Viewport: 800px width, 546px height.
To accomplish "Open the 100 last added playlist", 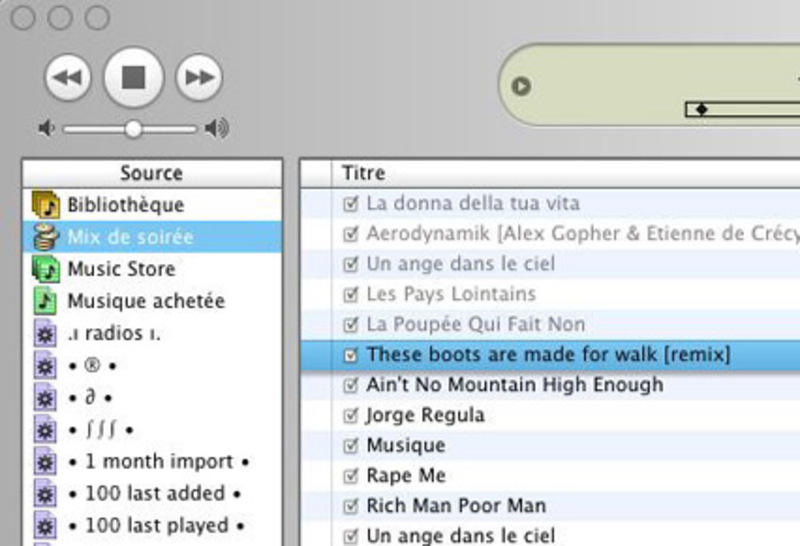I will pos(152,494).
